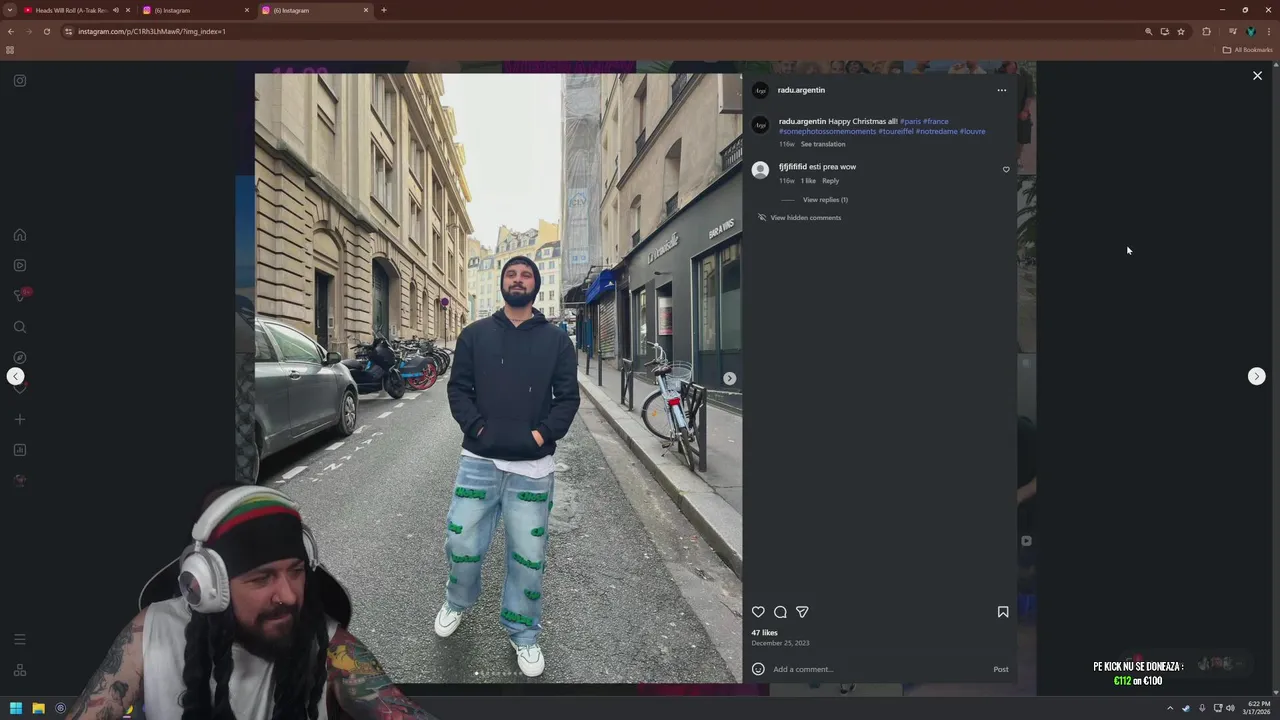
Task: Open Messages with notification badge
Action: pyautogui.click(x=20, y=295)
